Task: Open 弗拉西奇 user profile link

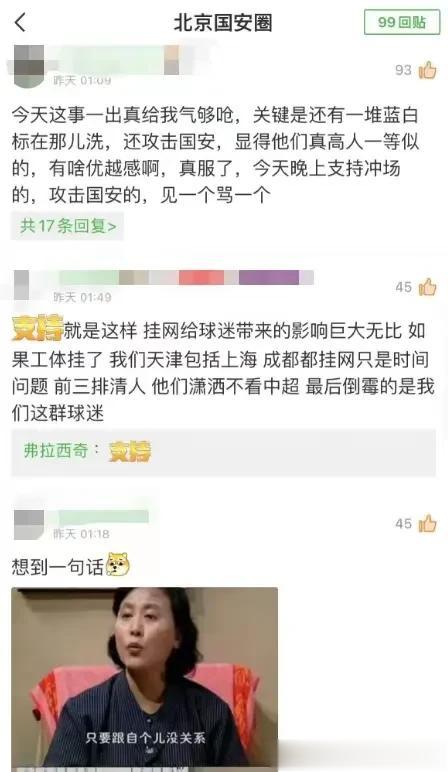Action: coord(56,450)
